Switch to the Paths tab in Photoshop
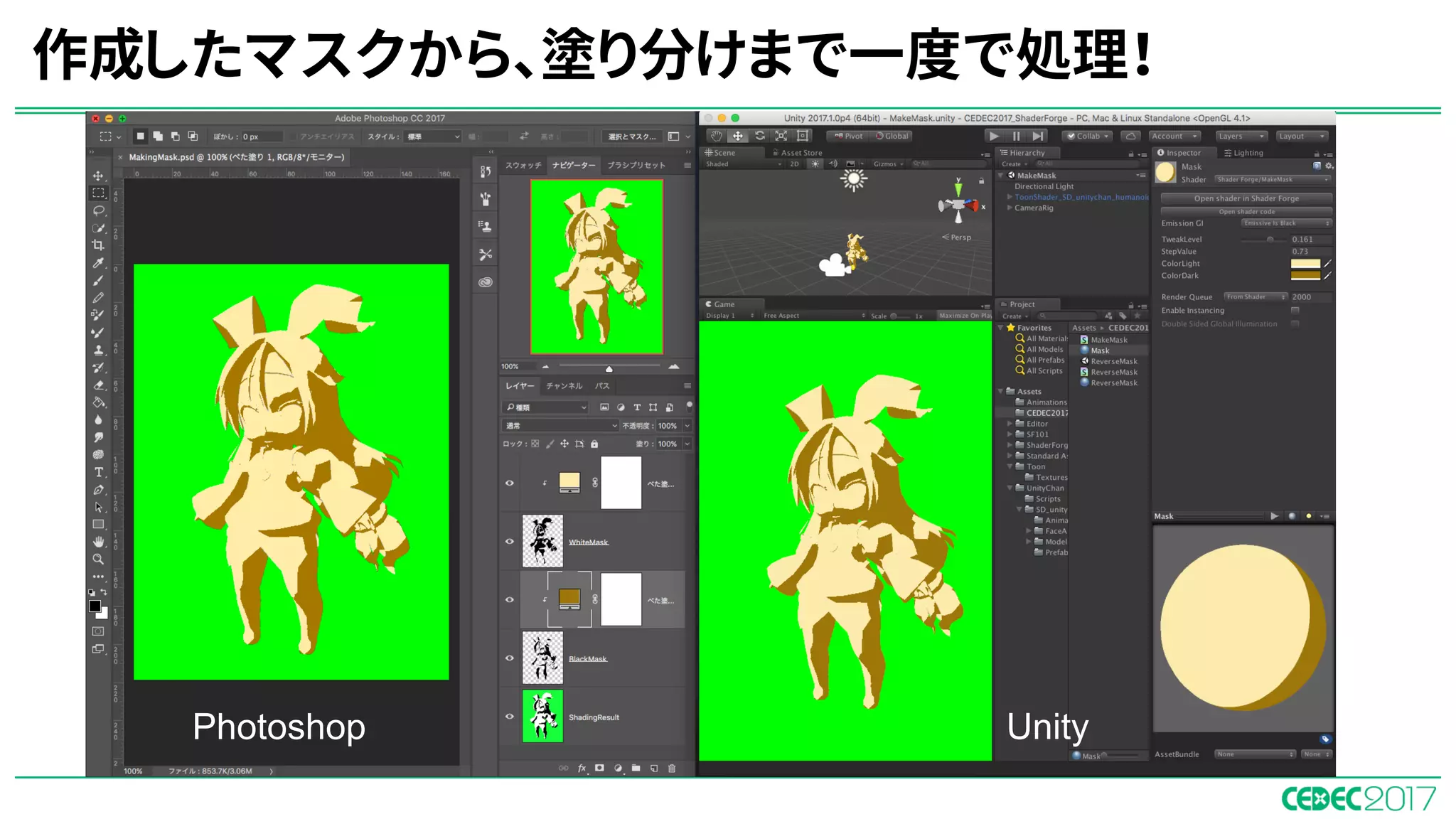The width and height of the screenshot is (1456, 819). 602,386
